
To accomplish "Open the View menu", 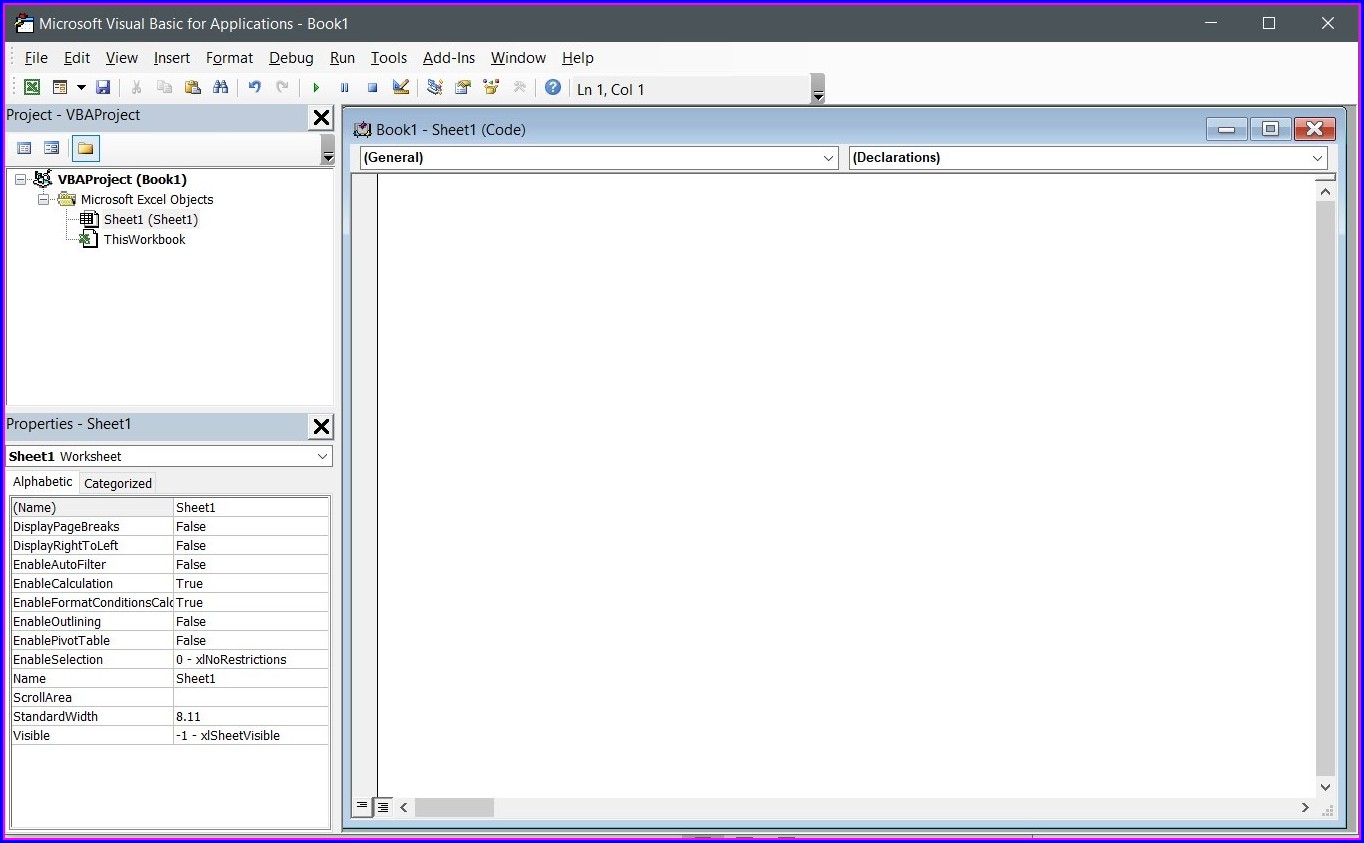I will [x=122, y=58].
